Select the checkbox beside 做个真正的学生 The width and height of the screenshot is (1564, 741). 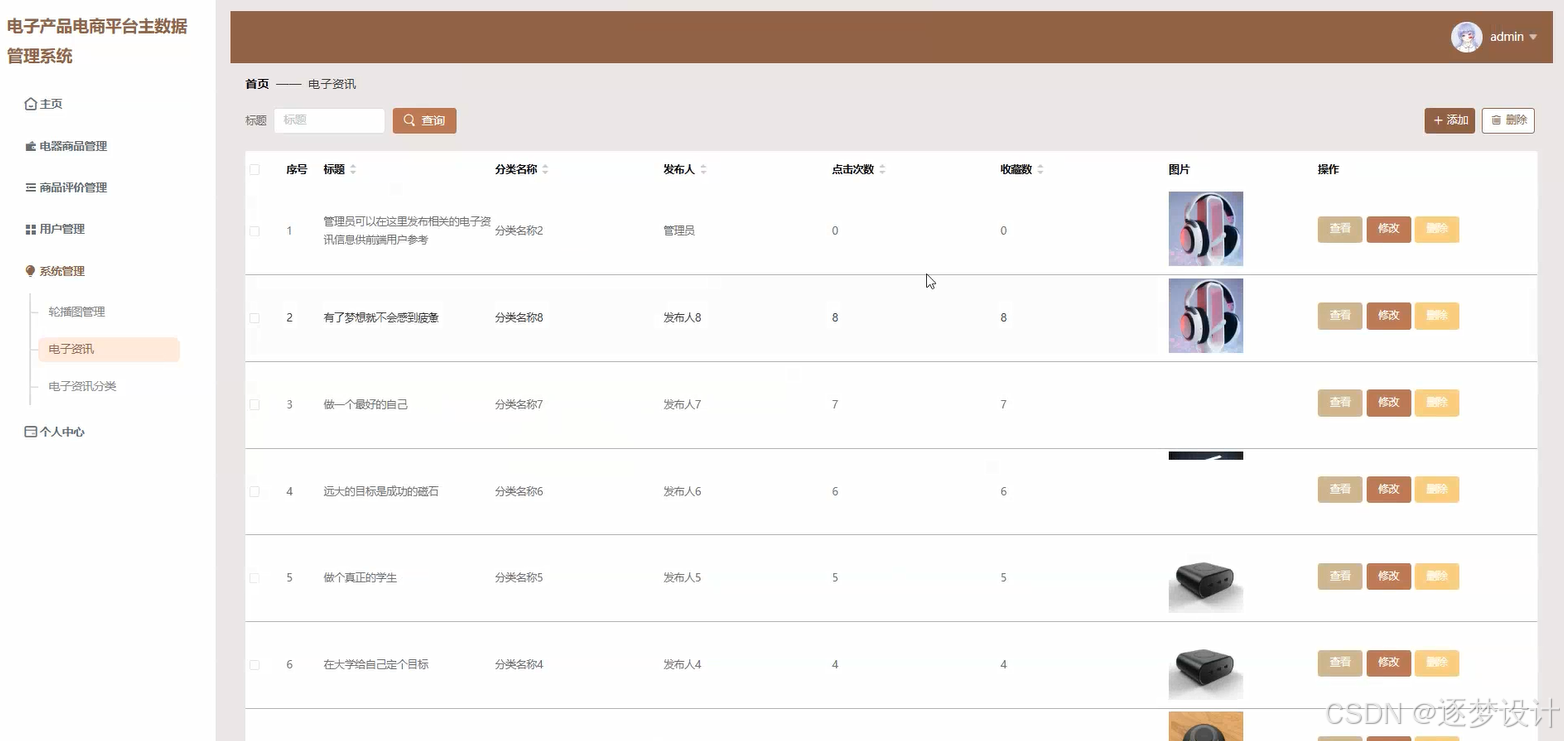tap(254, 578)
